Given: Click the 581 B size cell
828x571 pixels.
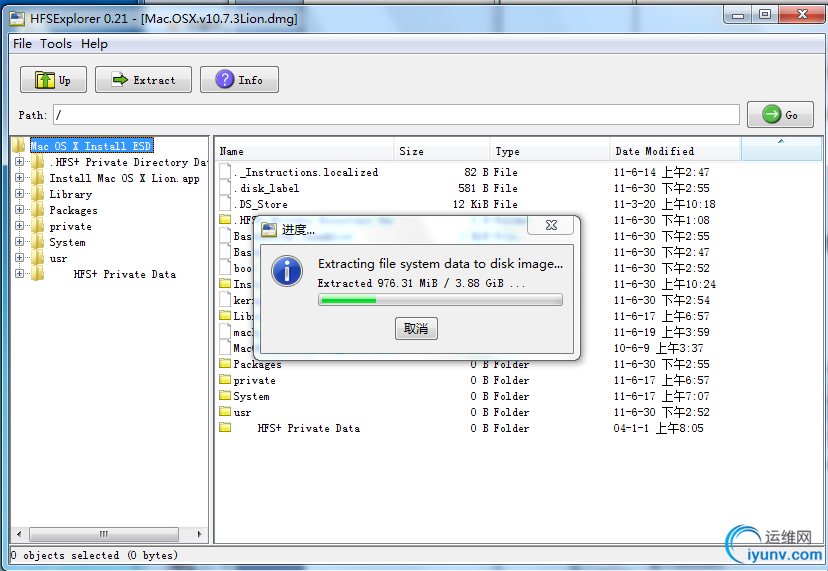Looking at the screenshot, I should (x=473, y=189).
